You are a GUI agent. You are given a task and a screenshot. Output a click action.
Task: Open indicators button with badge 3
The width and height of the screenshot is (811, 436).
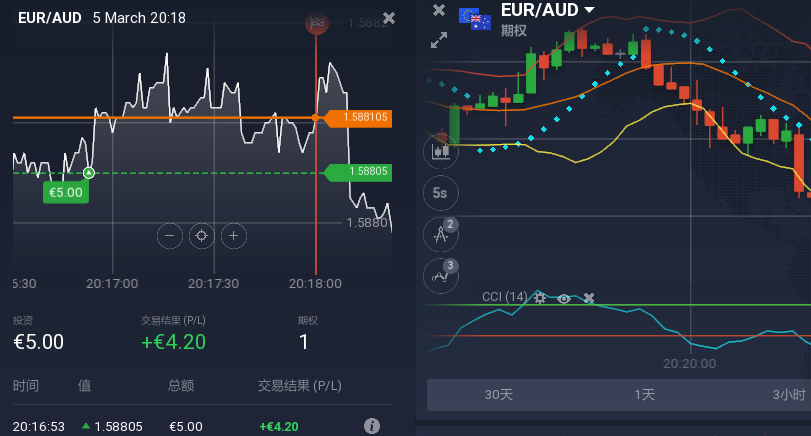pyautogui.click(x=441, y=276)
